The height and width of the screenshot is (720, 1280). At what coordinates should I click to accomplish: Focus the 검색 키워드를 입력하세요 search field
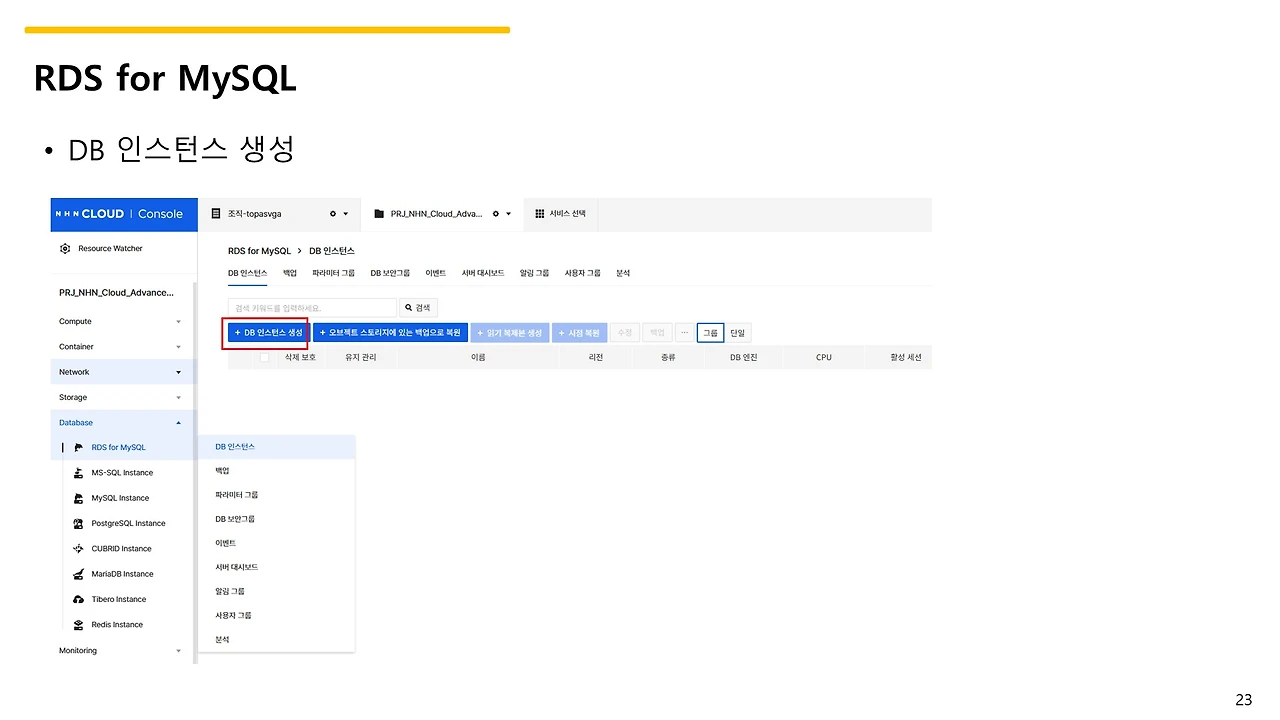click(x=312, y=308)
